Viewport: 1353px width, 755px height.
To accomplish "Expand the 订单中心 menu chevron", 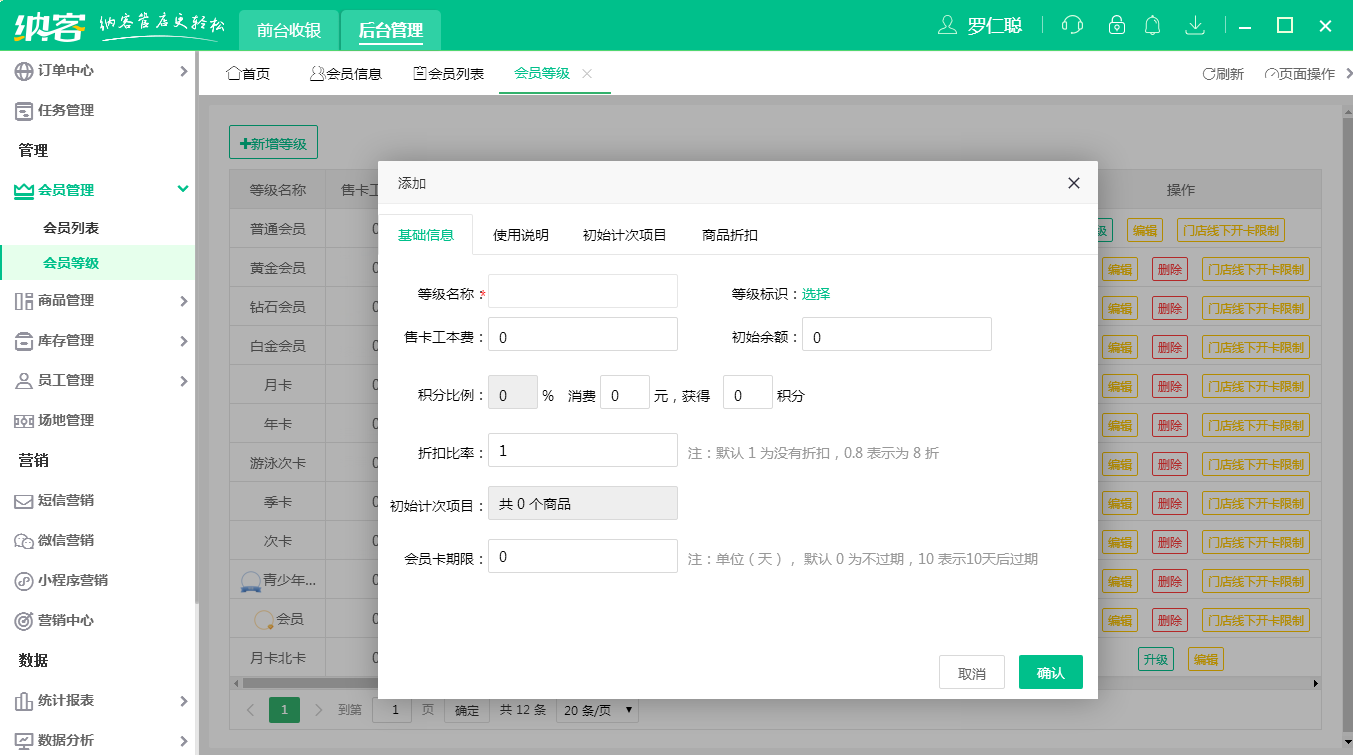I will (x=183, y=71).
